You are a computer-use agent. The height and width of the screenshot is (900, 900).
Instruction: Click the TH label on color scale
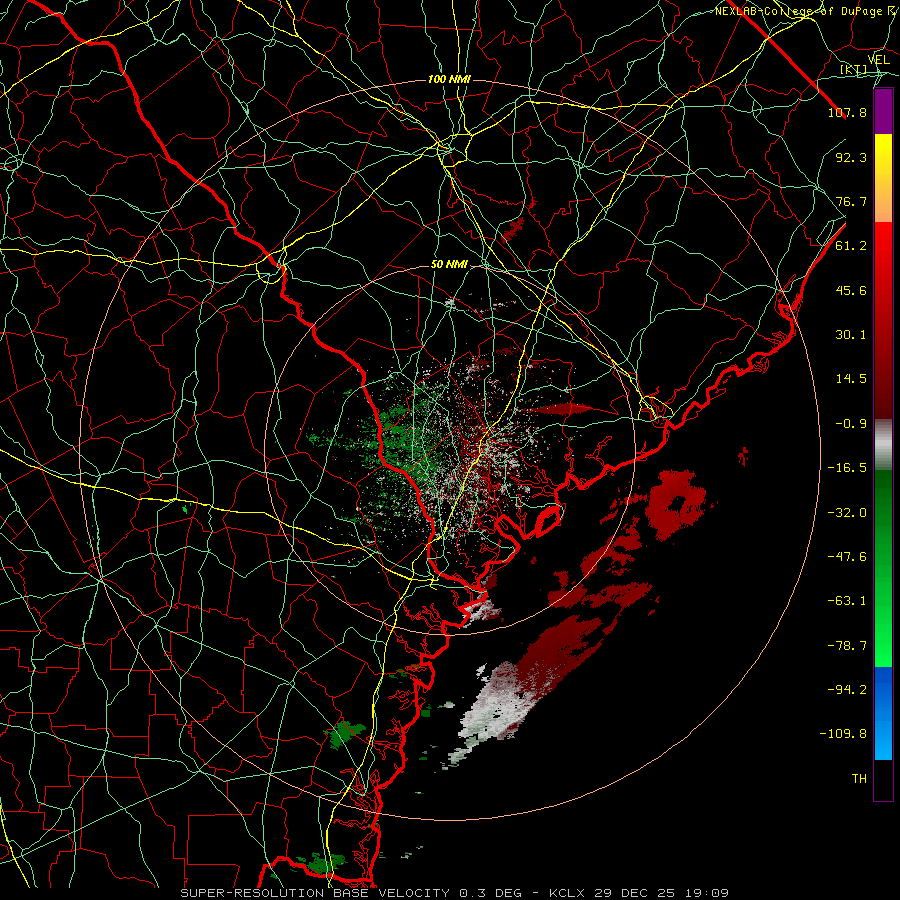point(859,779)
